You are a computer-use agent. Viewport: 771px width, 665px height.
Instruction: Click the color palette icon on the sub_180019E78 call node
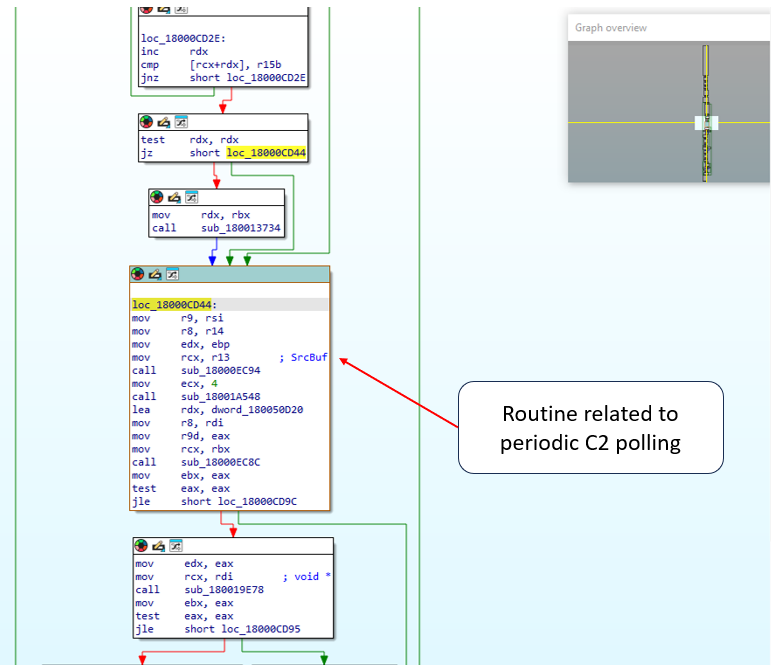[141, 545]
